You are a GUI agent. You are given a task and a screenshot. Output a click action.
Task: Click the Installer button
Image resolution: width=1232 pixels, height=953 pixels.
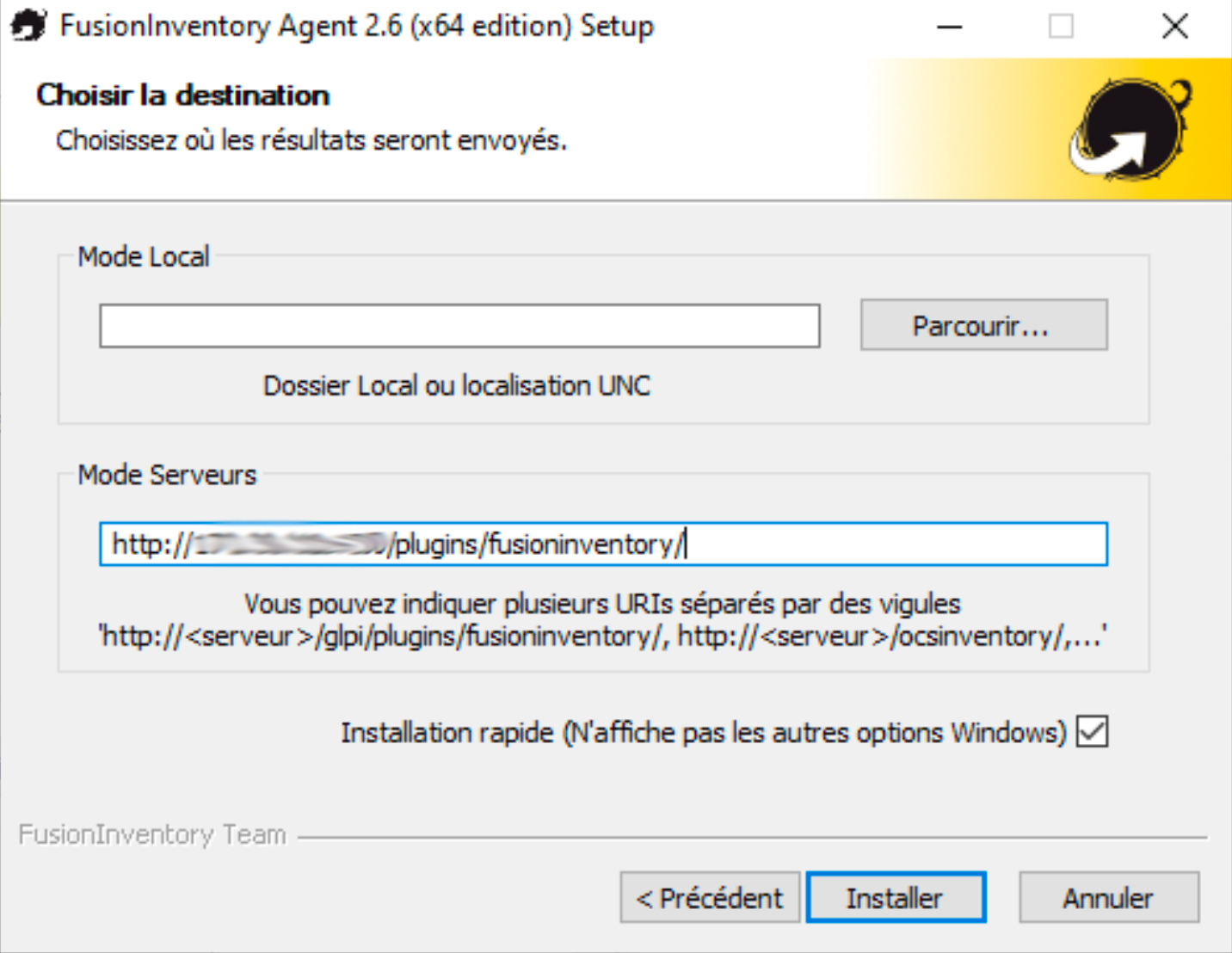[x=895, y=898]
